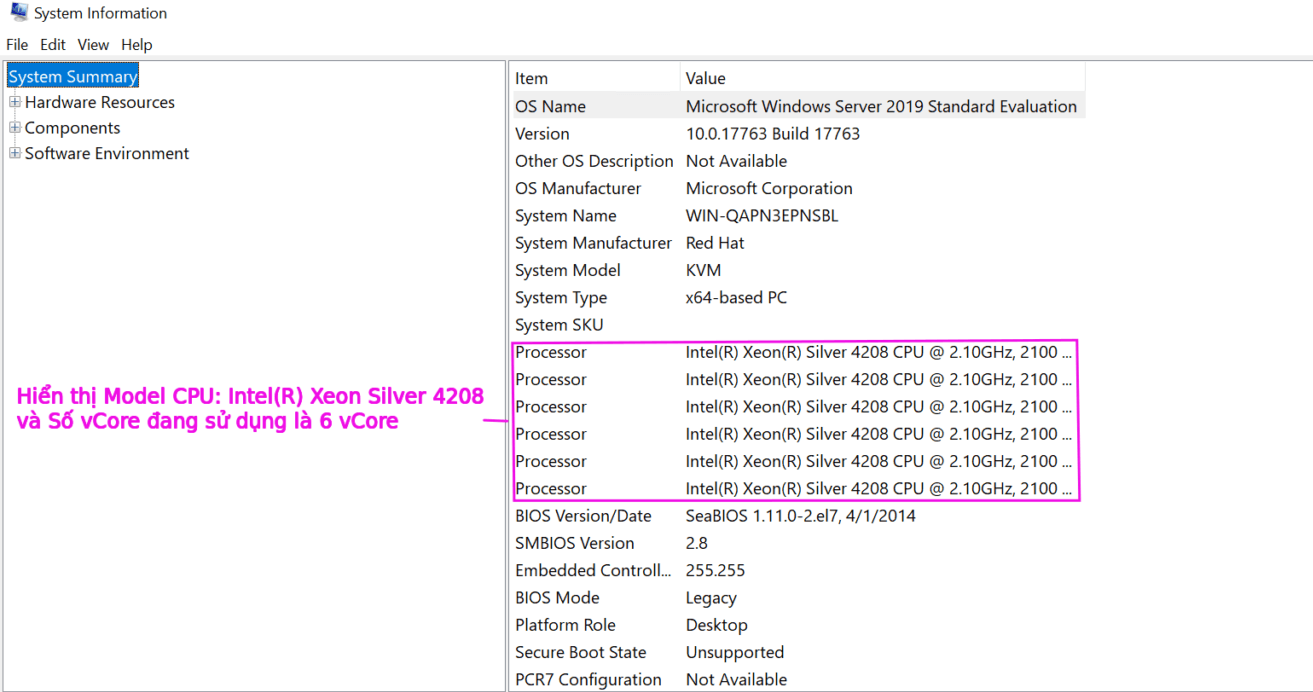Viewport: 1313px width, 692px height.
Task: Select the BIOS Version/Date row label
Action: (x=583, y=516)
